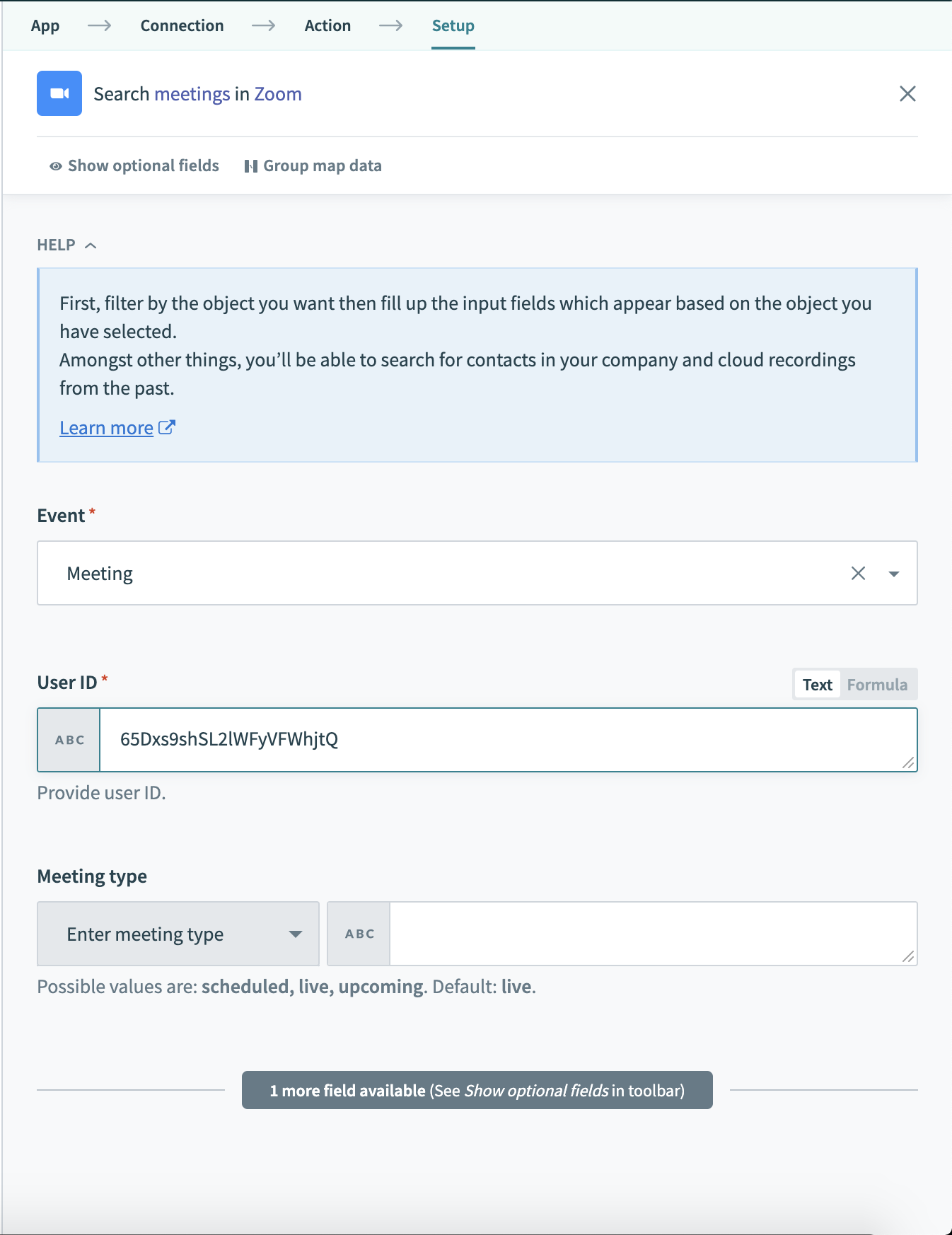952x1235 pixels.
Task: Close the Search meetings panel
Action: [x=908, y=93]
